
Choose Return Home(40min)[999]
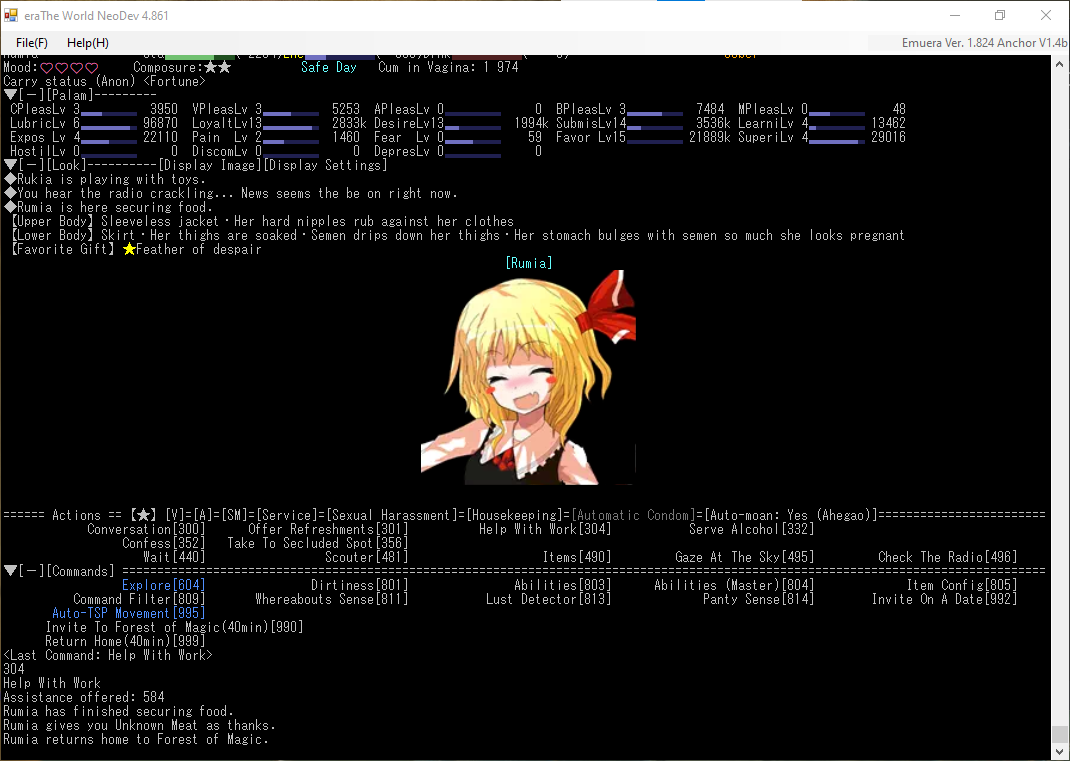pyautogui.click(x=125, y=641)
